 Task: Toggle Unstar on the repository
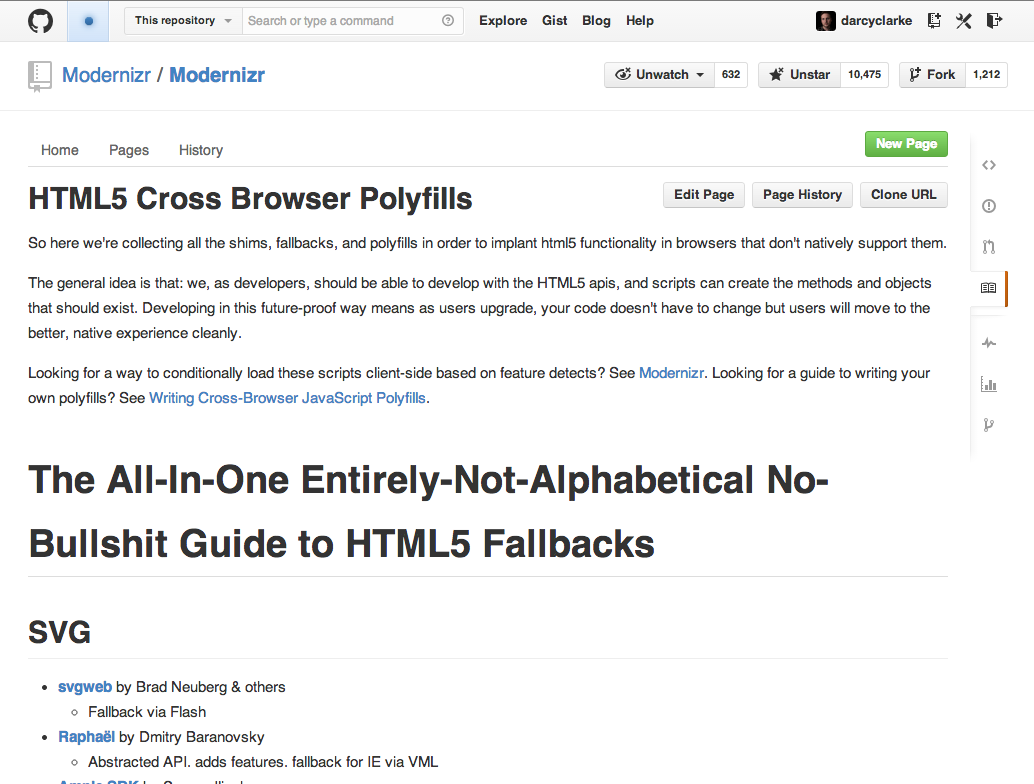click(x=799, y=75)
